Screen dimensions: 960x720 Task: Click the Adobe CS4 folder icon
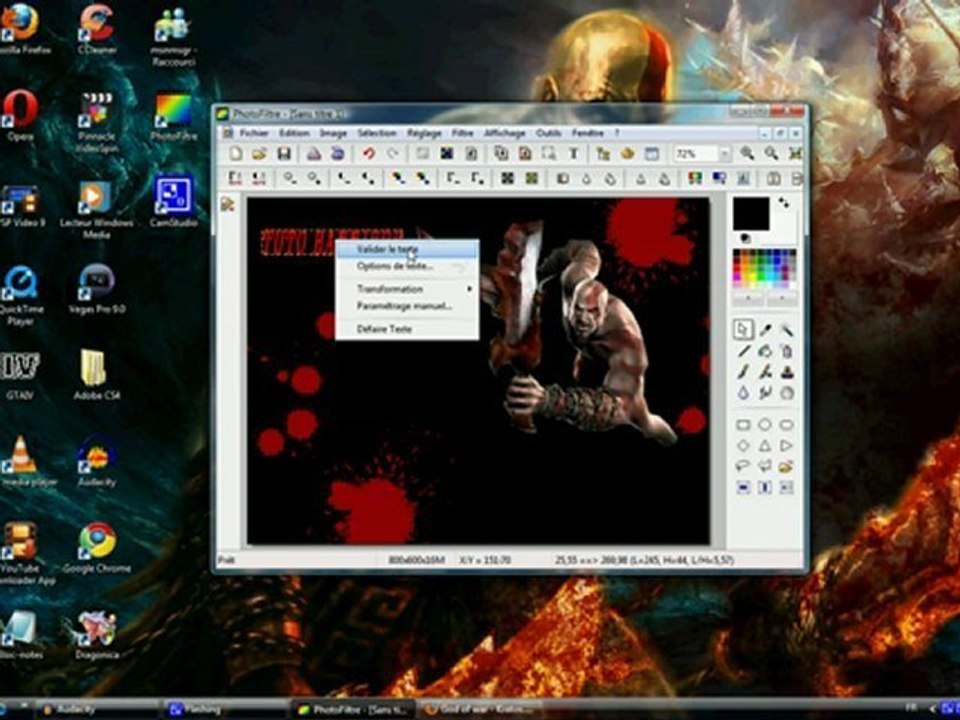coord(96,375)
